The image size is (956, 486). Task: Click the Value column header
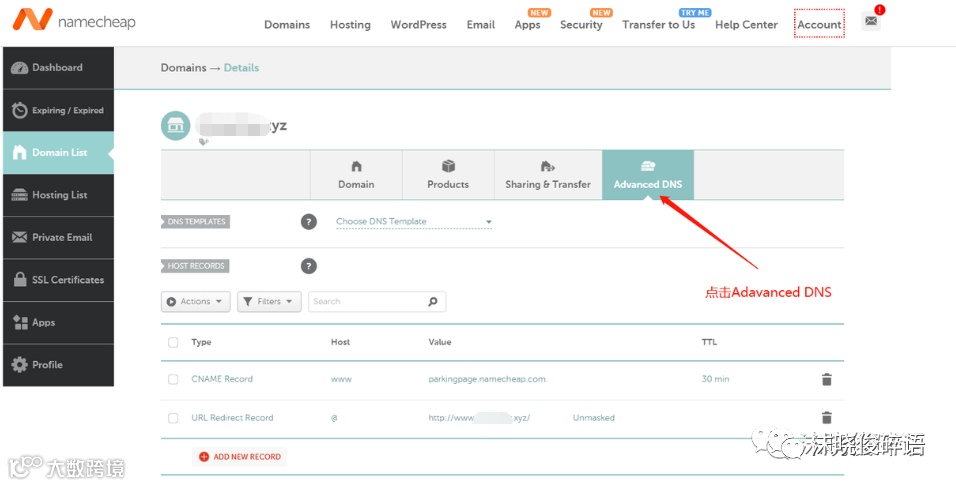click(440, 342)
